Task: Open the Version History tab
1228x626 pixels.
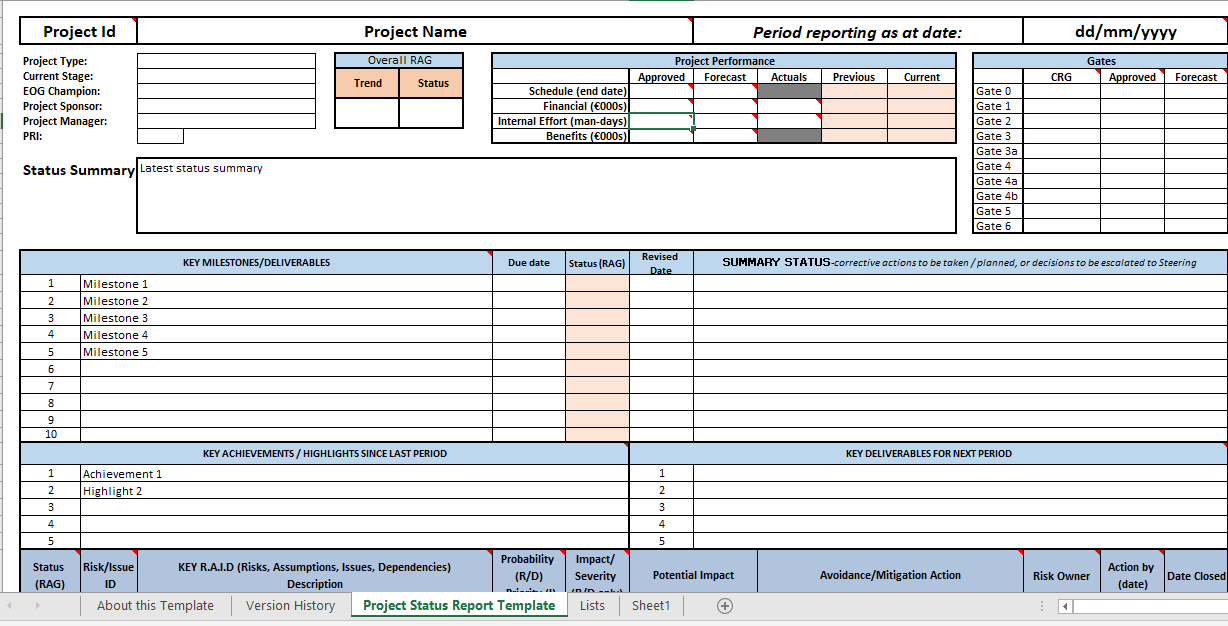Action: [x=290, y=606]
